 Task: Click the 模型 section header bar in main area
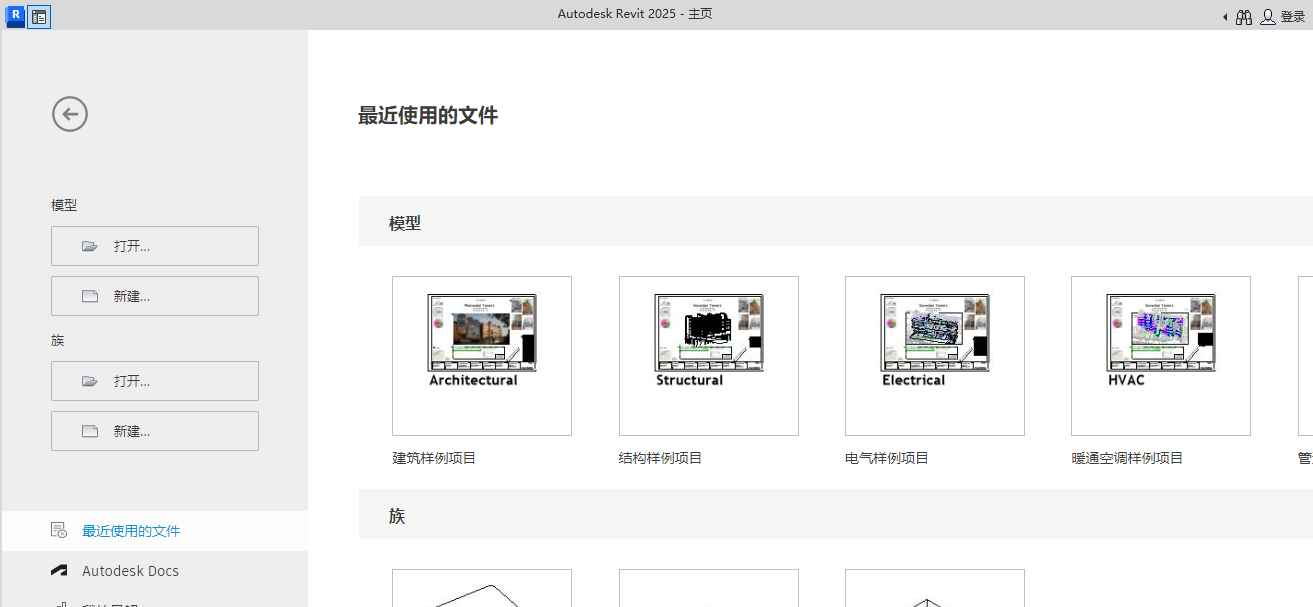[x=836, y=221]
